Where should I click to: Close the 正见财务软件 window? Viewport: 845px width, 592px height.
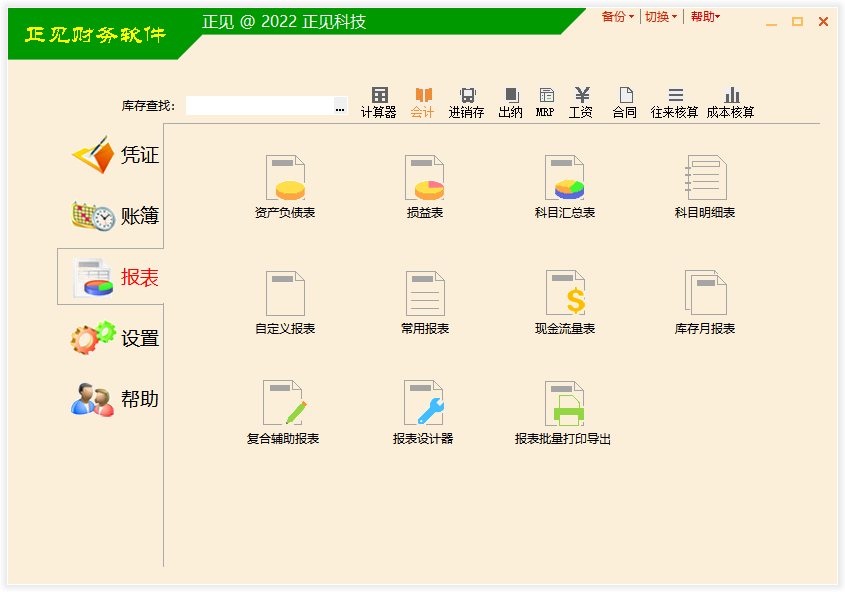tap(823, 22)
